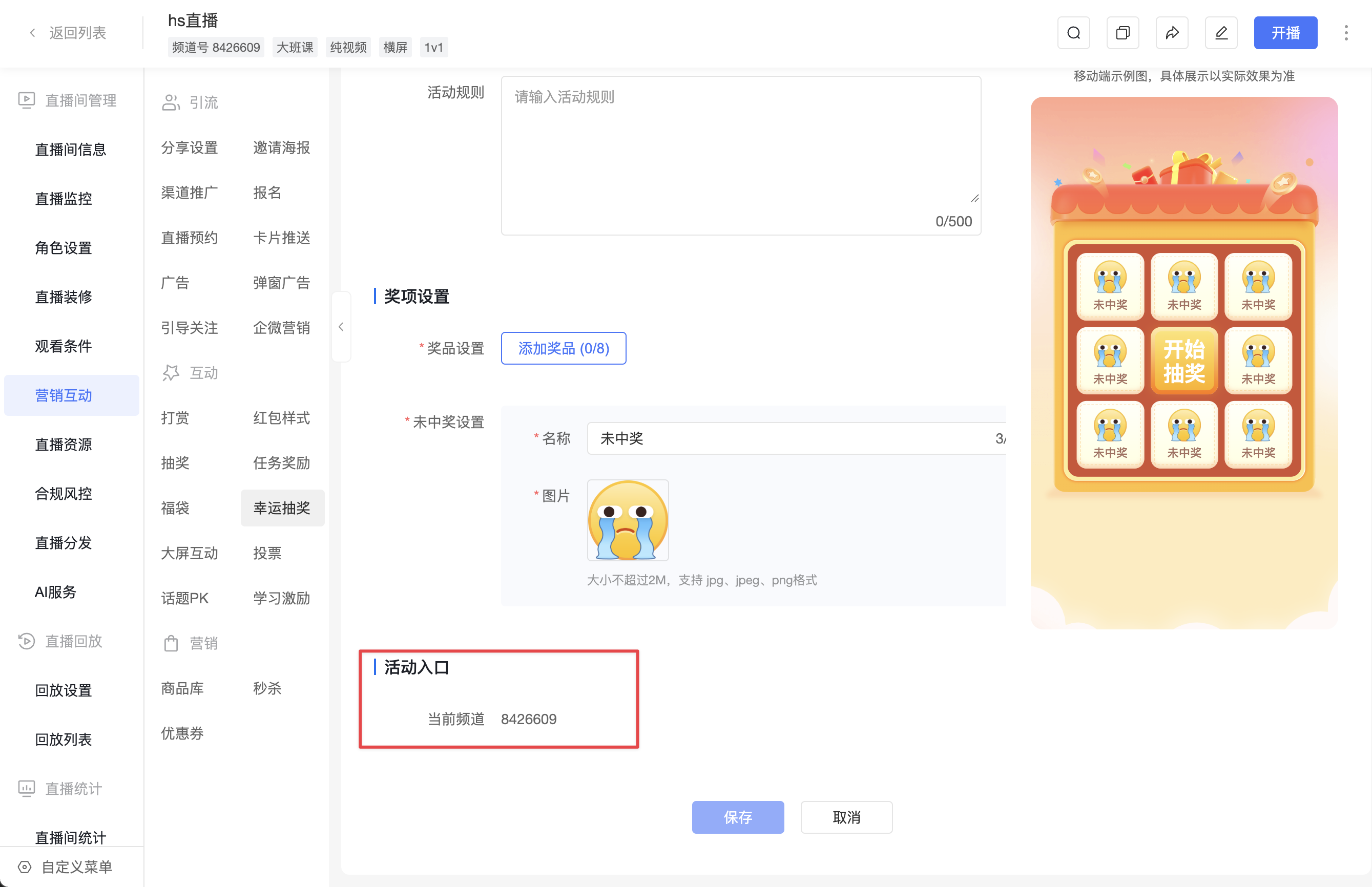1372x887 pixels.
Task: Open 优惠券 submenu item
Action: 183,734
